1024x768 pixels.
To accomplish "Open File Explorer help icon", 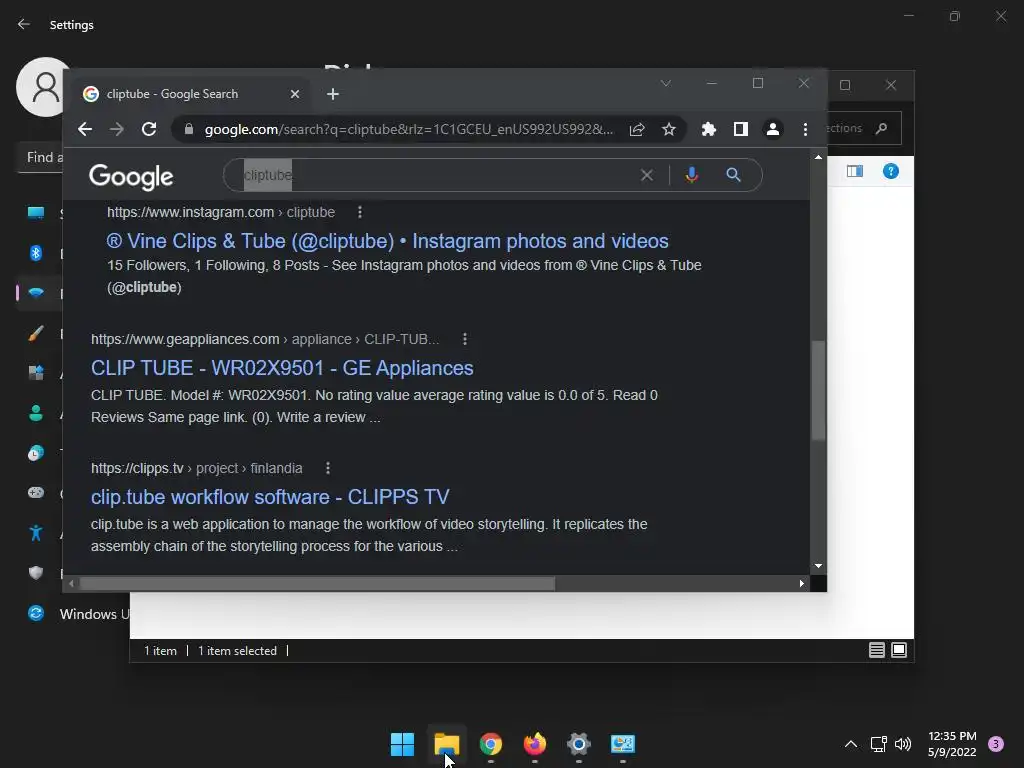I will (891, 171).
